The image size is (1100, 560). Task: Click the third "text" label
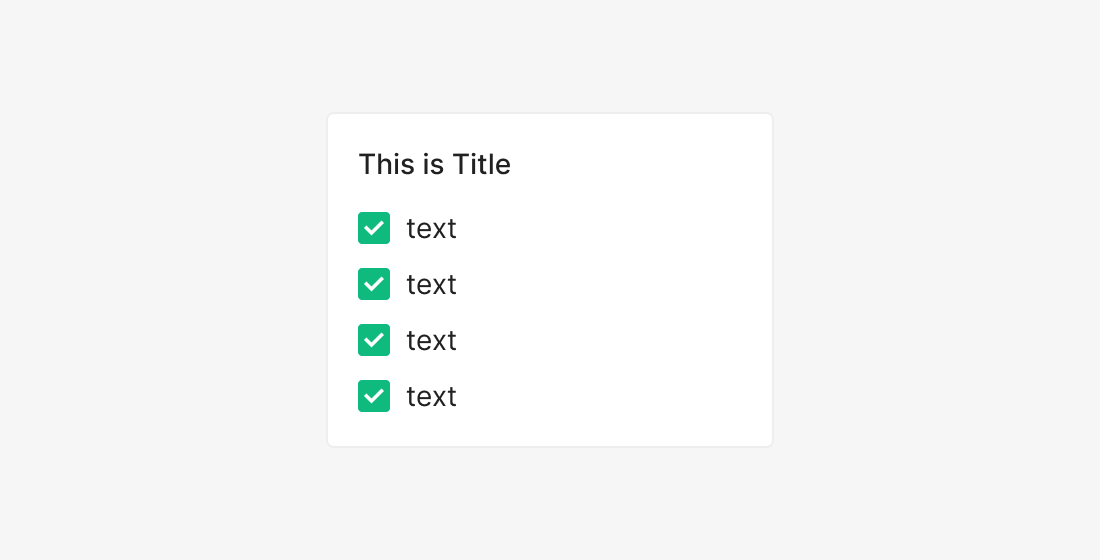[431, 341]
